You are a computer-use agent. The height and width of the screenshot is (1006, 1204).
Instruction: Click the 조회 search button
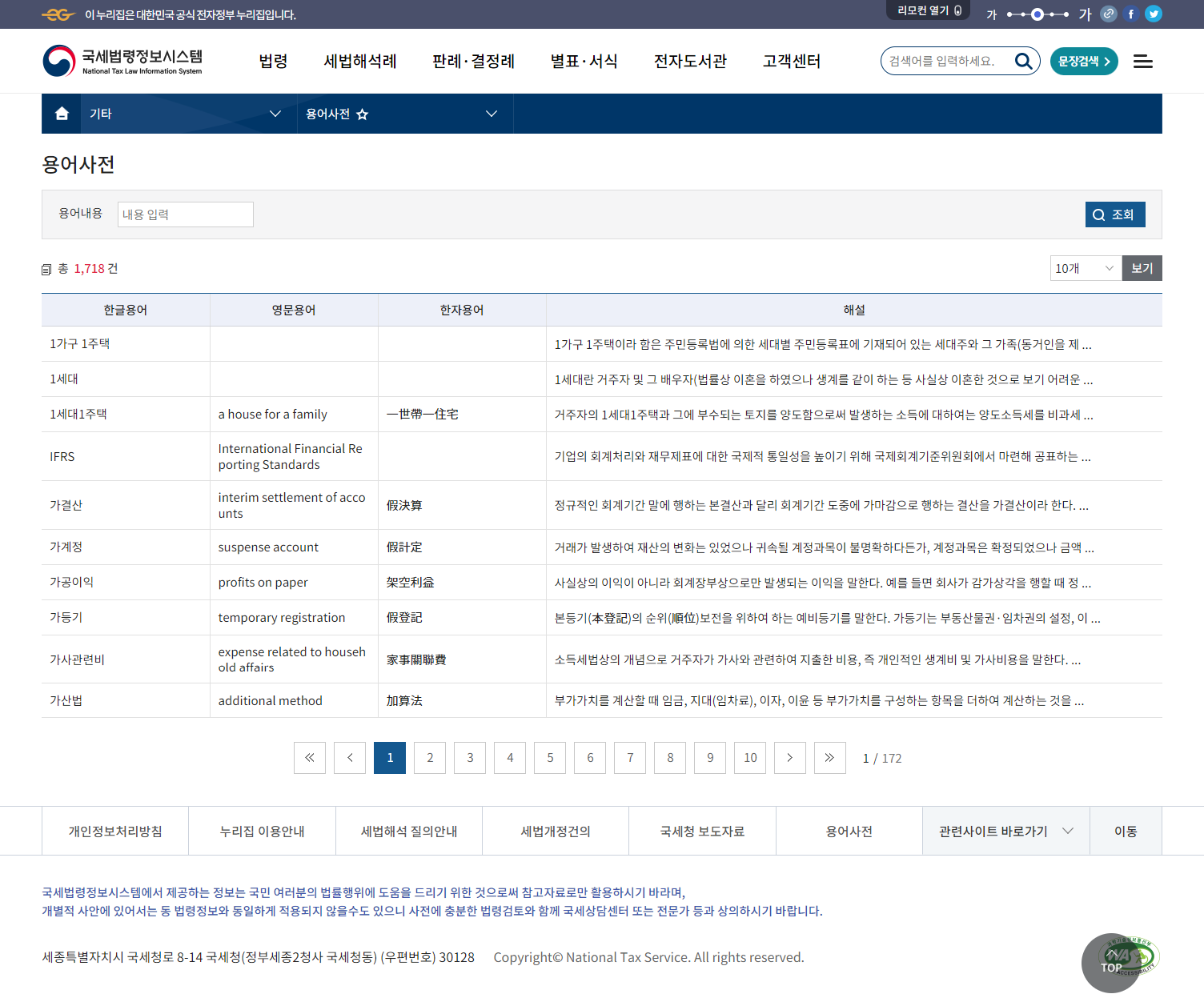point(1114,214)
